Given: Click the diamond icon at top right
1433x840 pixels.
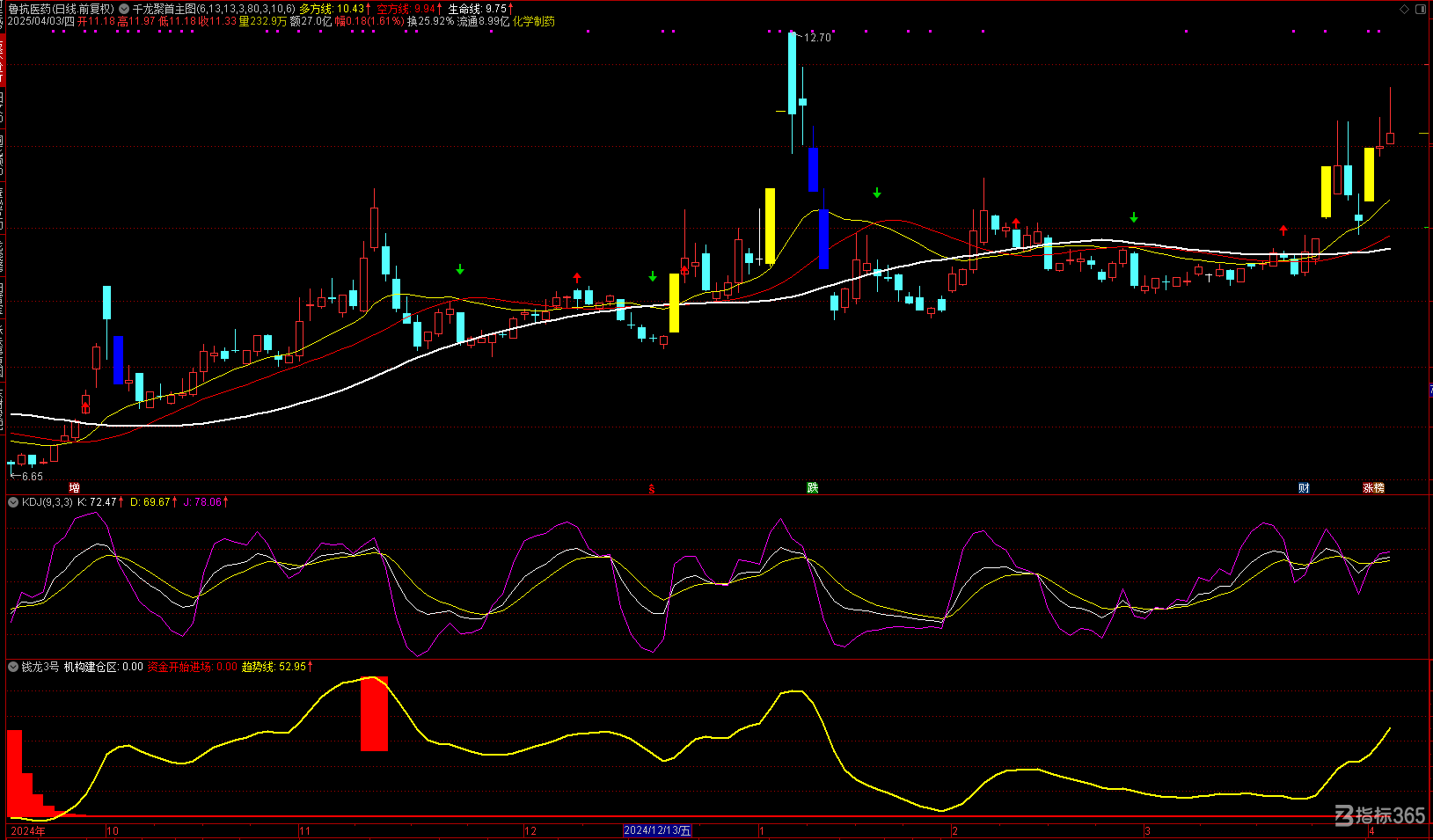Looking at the screenshot, I should (1404, 9).
